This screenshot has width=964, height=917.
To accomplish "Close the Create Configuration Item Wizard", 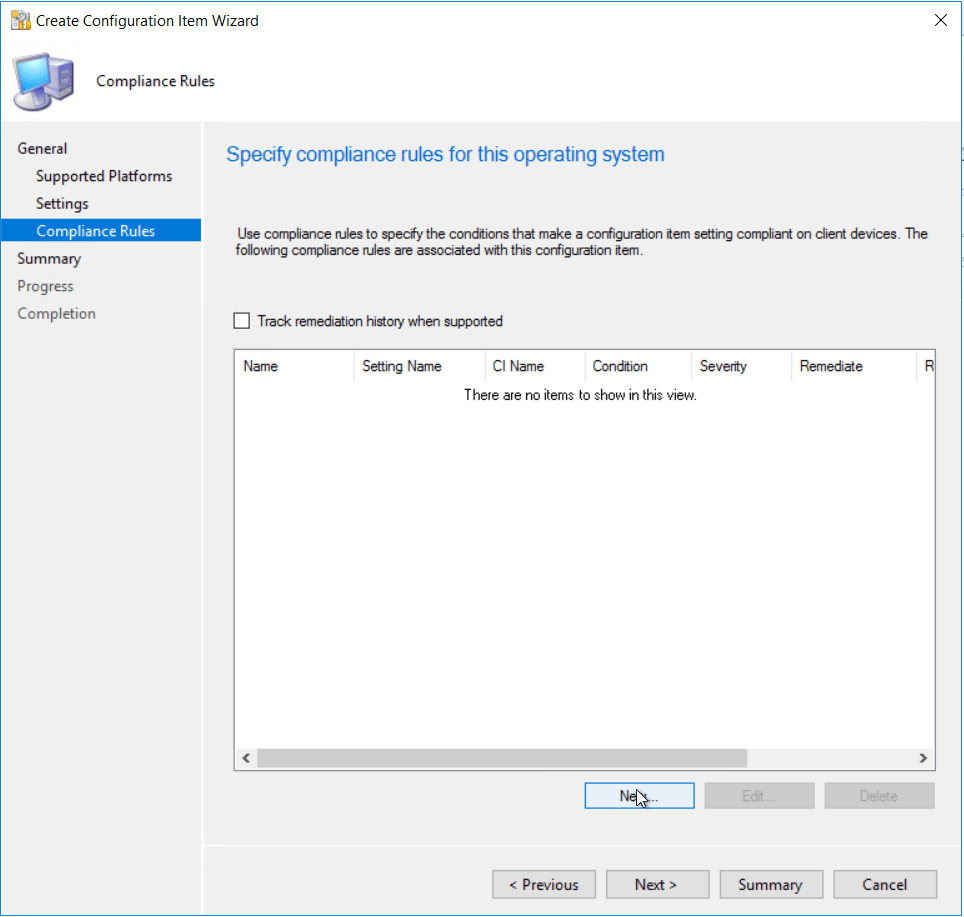I will click(x=939, y=20).
